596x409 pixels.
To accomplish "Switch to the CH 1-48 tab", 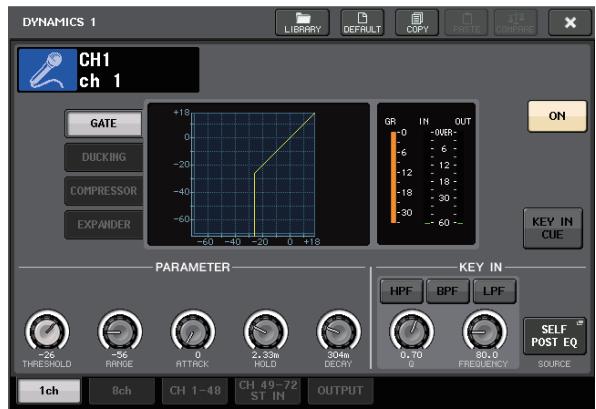I will tap(195, 390).
